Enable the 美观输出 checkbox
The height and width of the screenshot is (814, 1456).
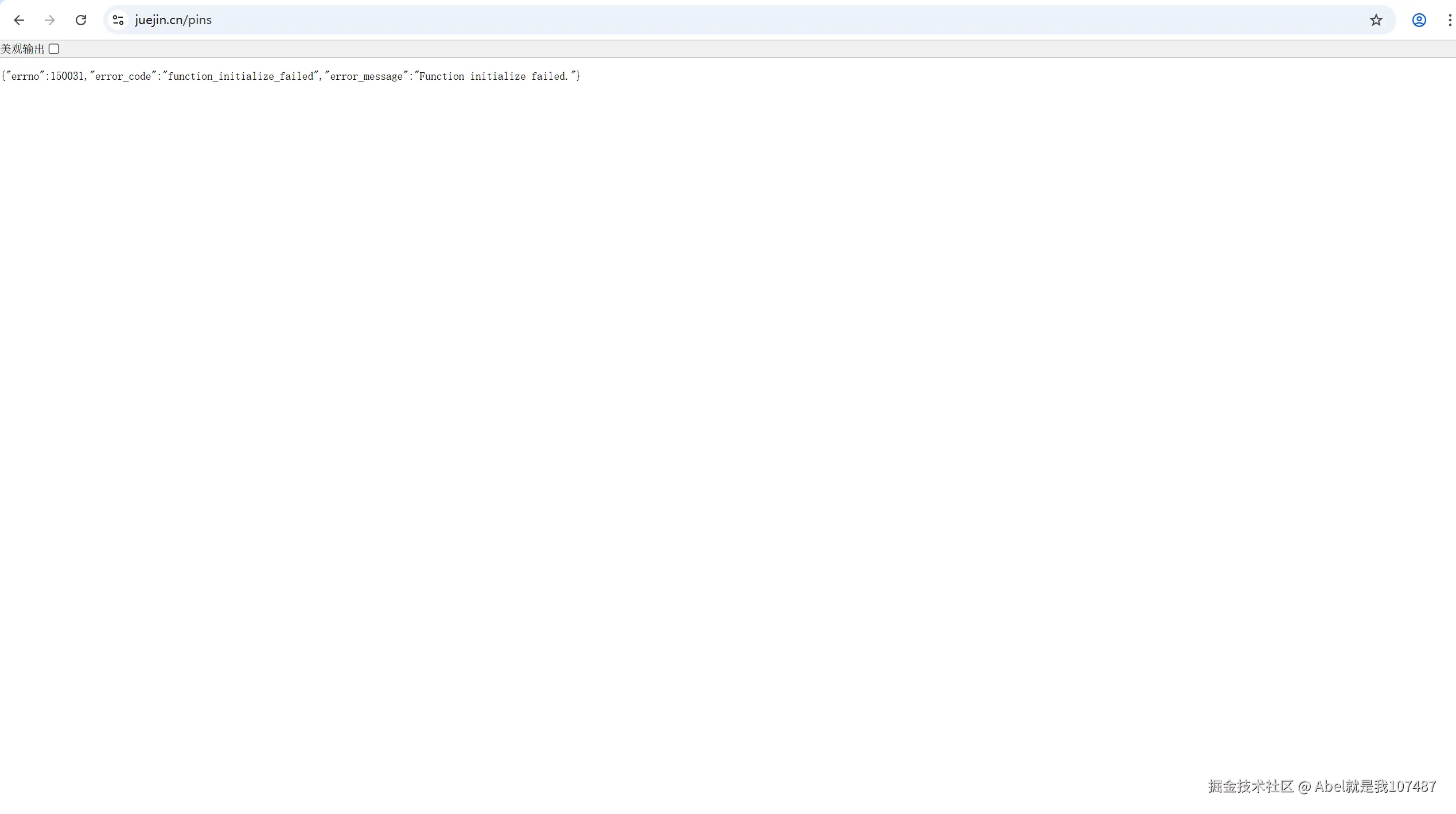tap(54, 49)
